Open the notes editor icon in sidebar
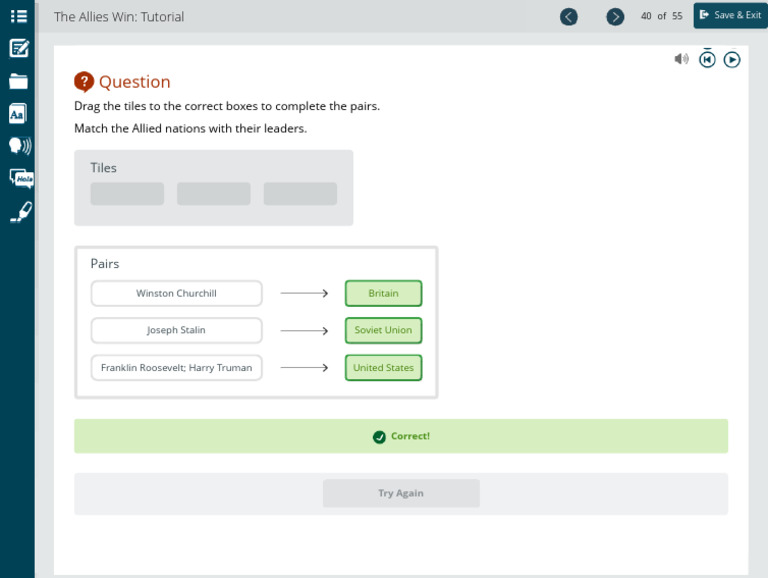Screen dimensions: 768x578 click(19, 48)
